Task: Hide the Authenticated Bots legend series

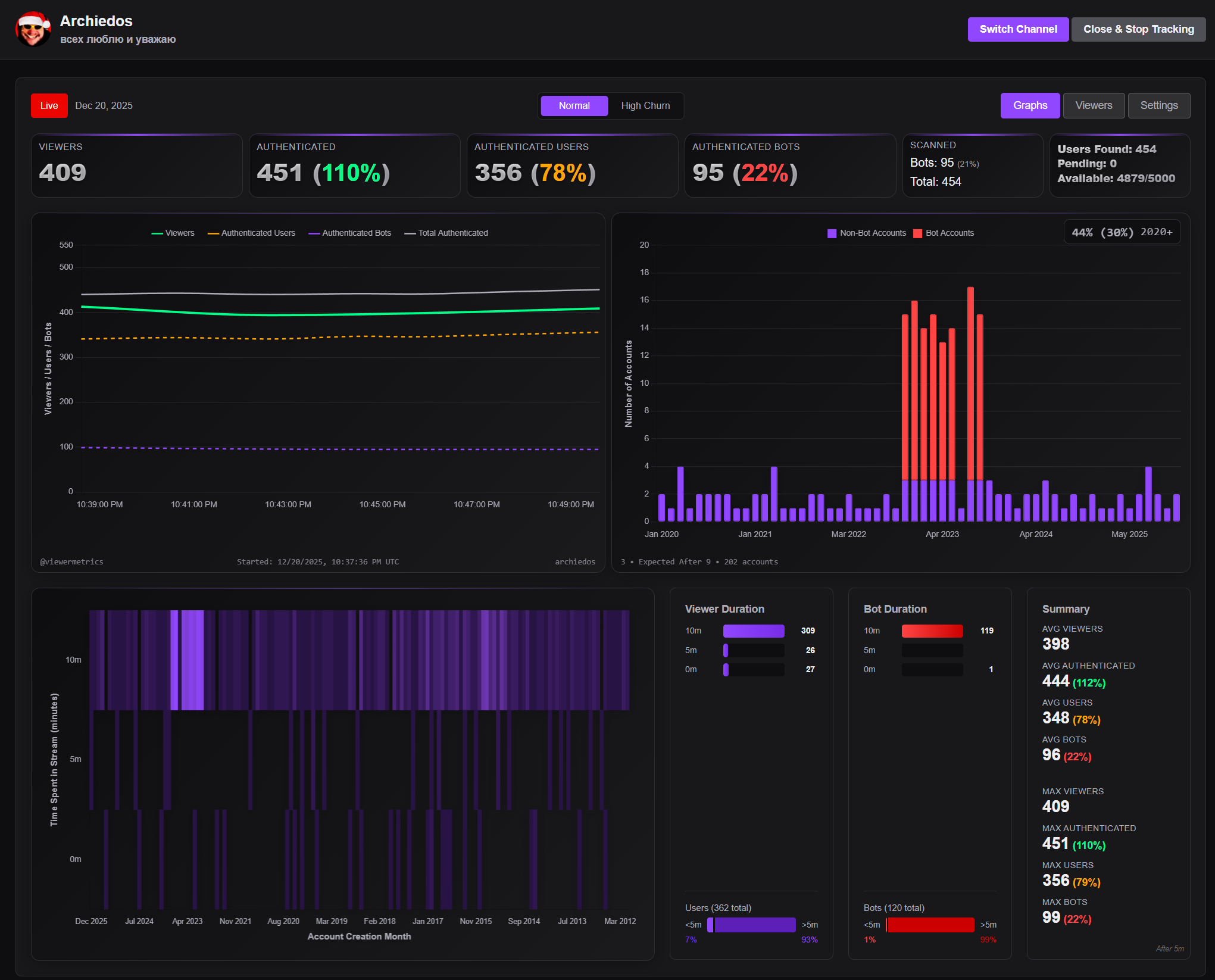Action: click(x=350, y=233)
